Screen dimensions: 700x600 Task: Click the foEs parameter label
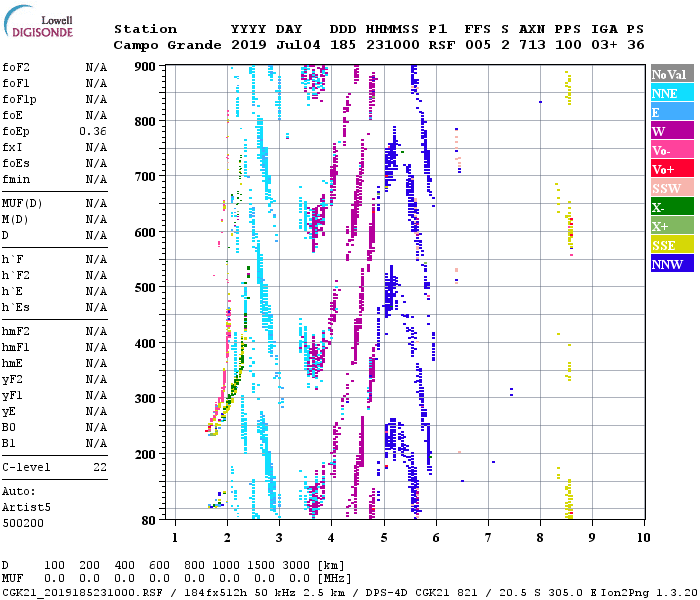(x=16, y=163)
